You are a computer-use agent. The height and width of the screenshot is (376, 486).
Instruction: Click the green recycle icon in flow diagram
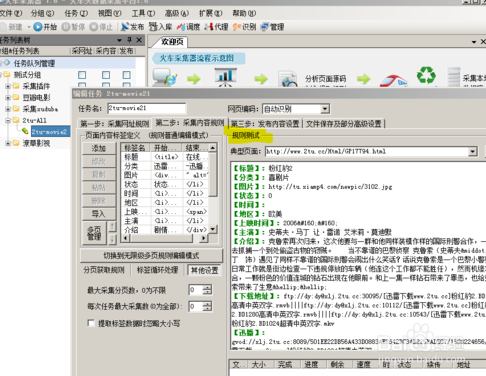click(426, 75)
